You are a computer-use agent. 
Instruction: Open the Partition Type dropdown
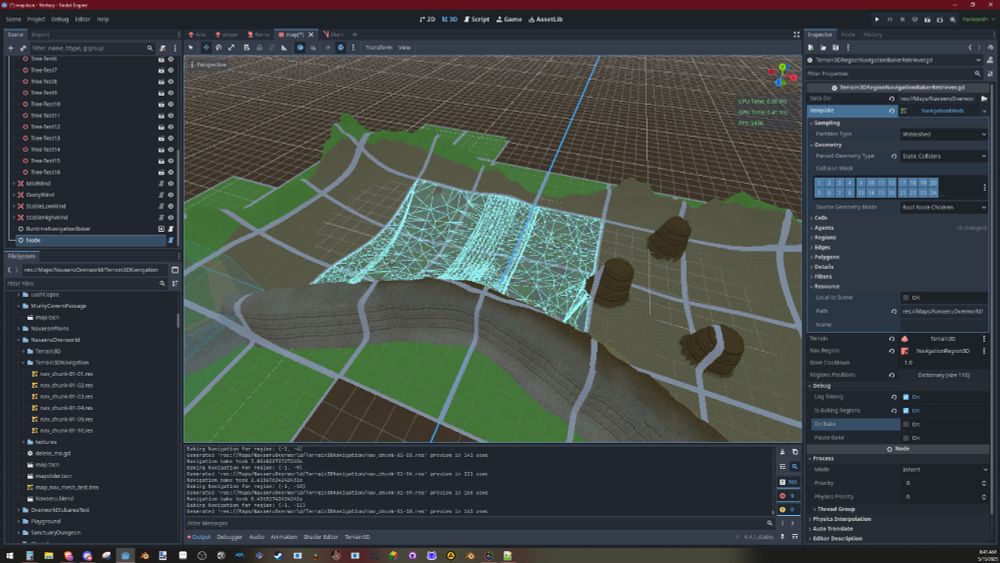coord(943,134)
